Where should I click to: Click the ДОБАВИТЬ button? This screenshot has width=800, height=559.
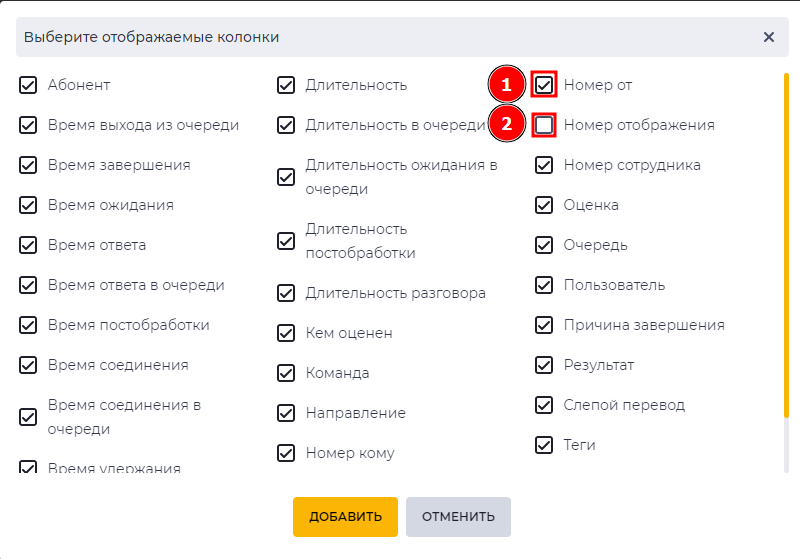point(345,517)
